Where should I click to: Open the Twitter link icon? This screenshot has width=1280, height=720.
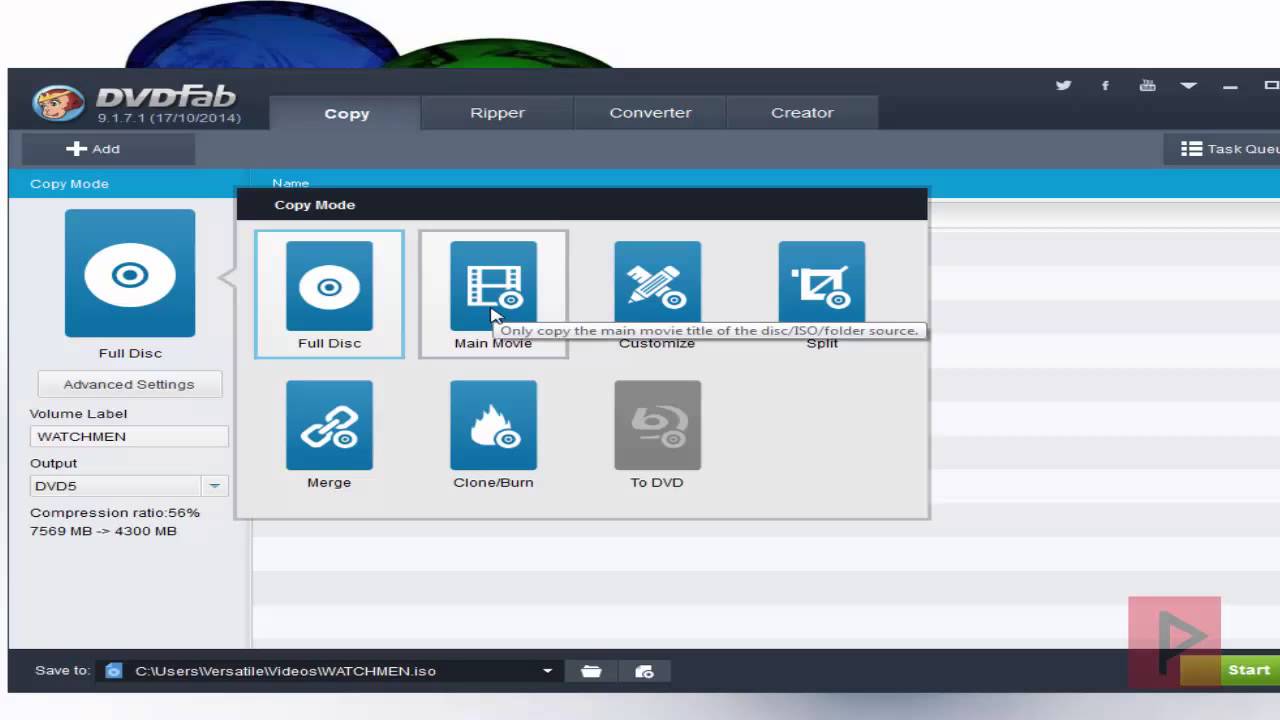(x=1063, y=86)
